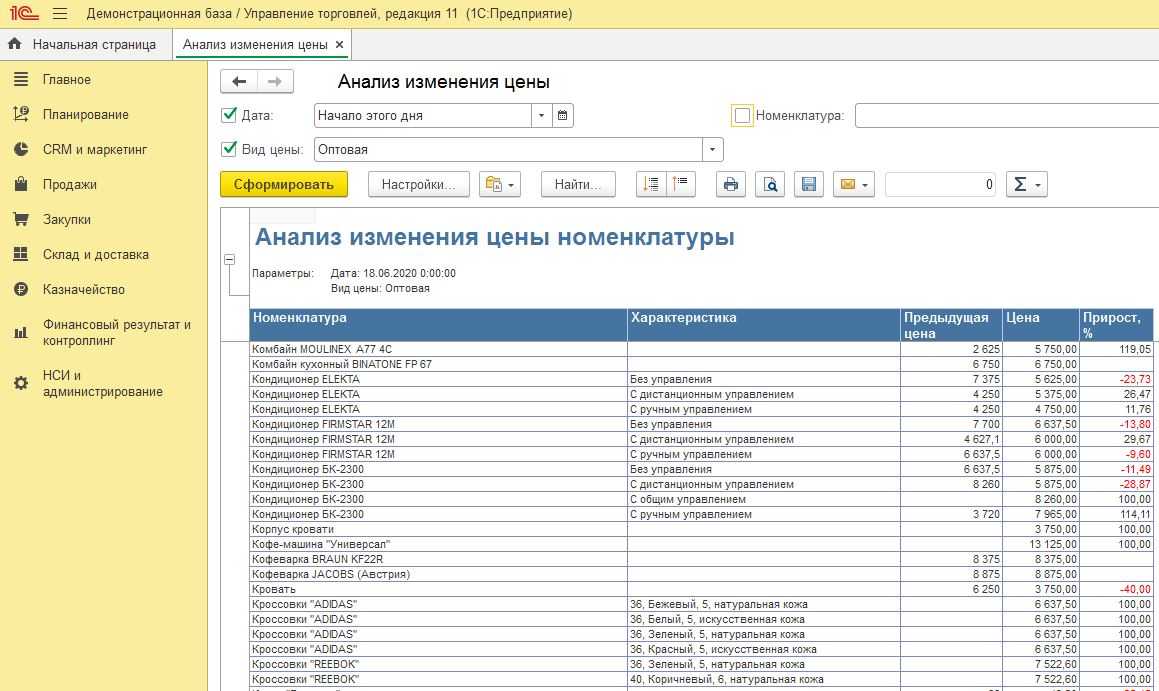Click the Прирост, % column header
The height and width of the screenshot is (691, 1159).
pyautogui.click(x=1116, y=325)
